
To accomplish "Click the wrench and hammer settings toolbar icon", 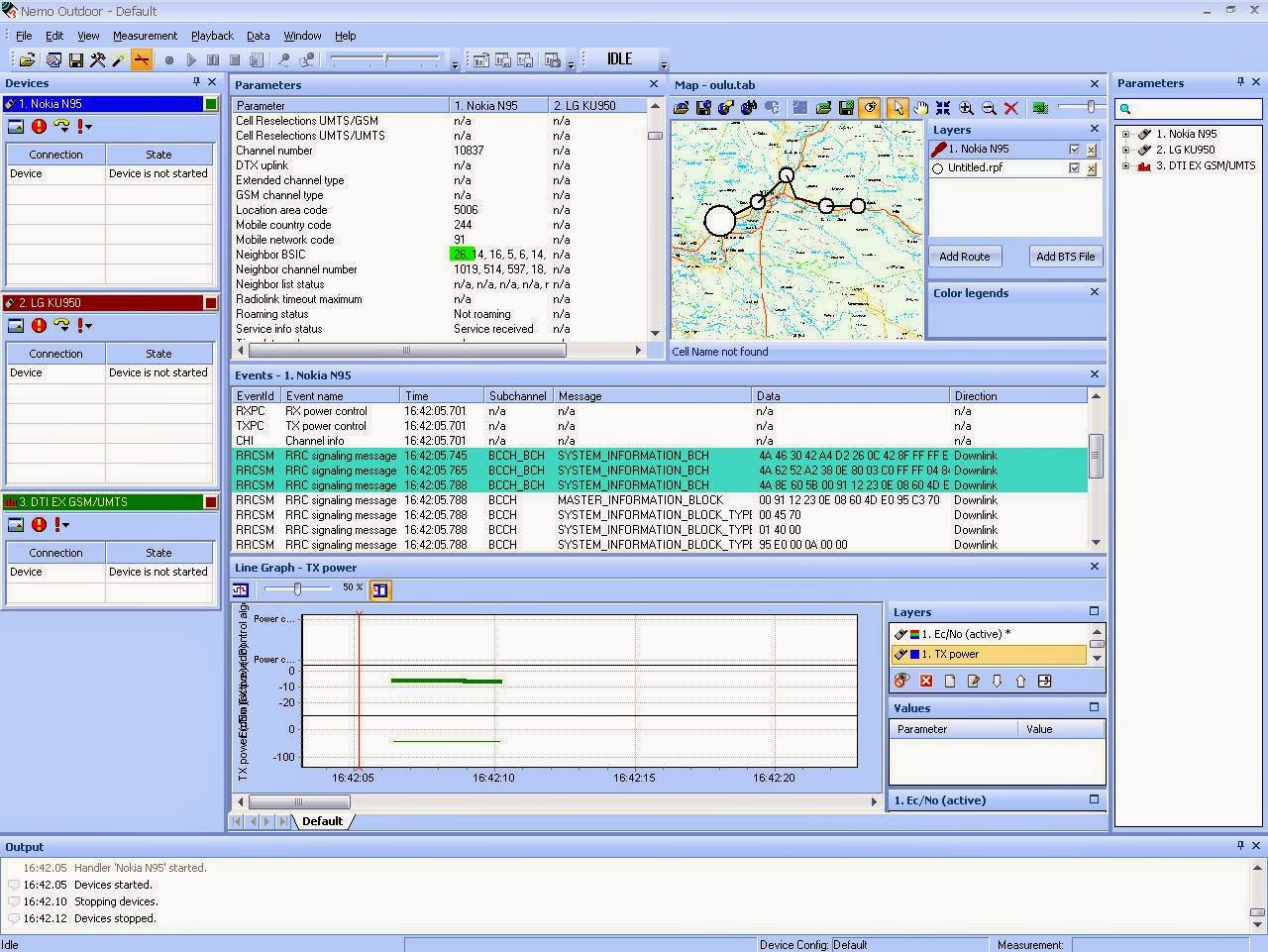I will pos(96,59).
